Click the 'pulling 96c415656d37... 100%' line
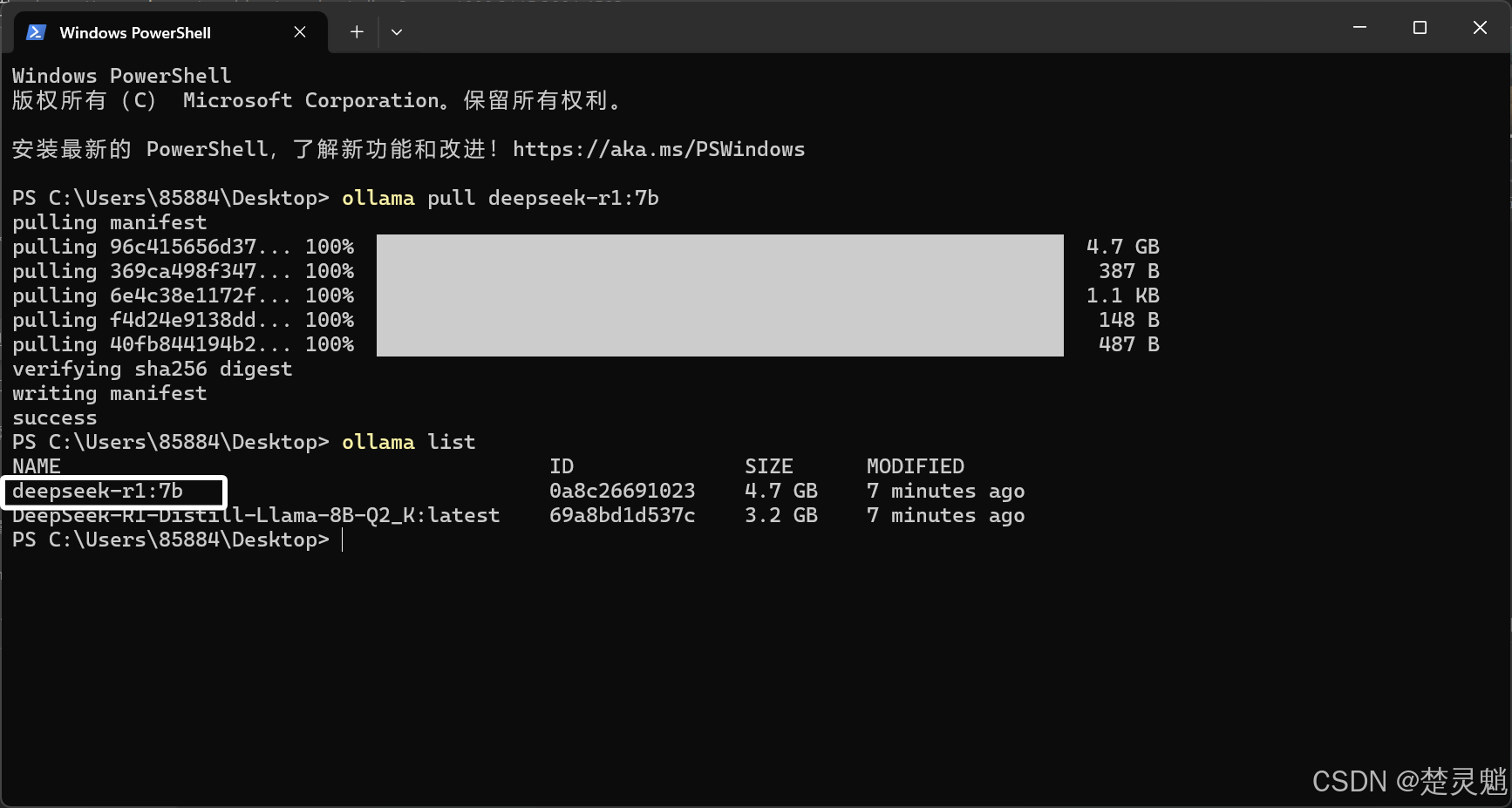Image resolution: width=1512 pixels, height=808 pixels. (183, 247)
